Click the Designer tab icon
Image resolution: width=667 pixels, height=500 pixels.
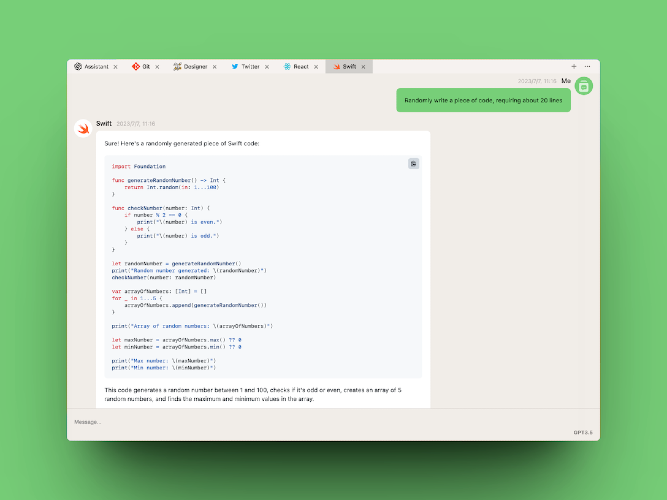[x=177, y=67]
